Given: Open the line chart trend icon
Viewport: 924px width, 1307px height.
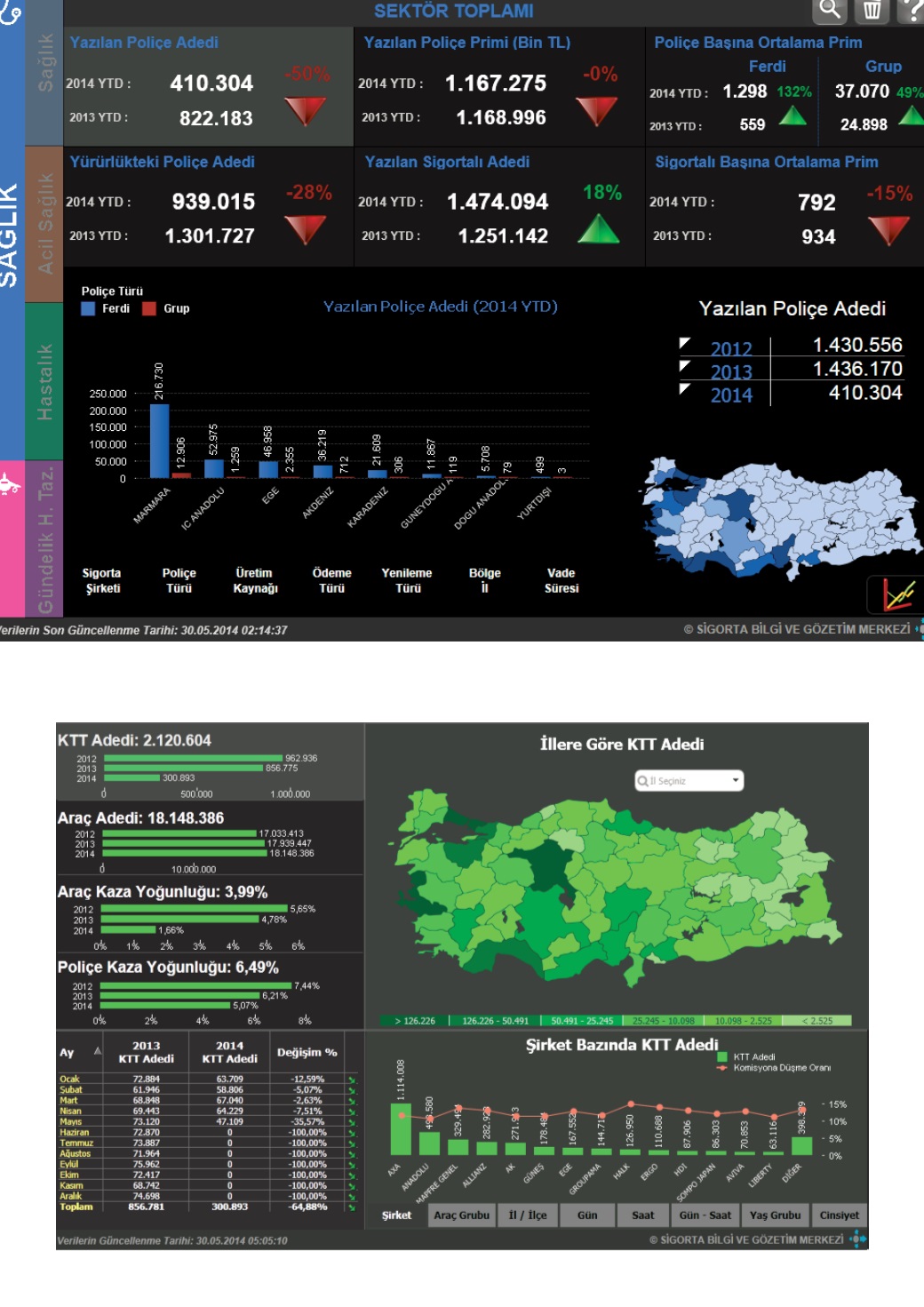Looking at the screenshot, I should click(x=898, y=594).
